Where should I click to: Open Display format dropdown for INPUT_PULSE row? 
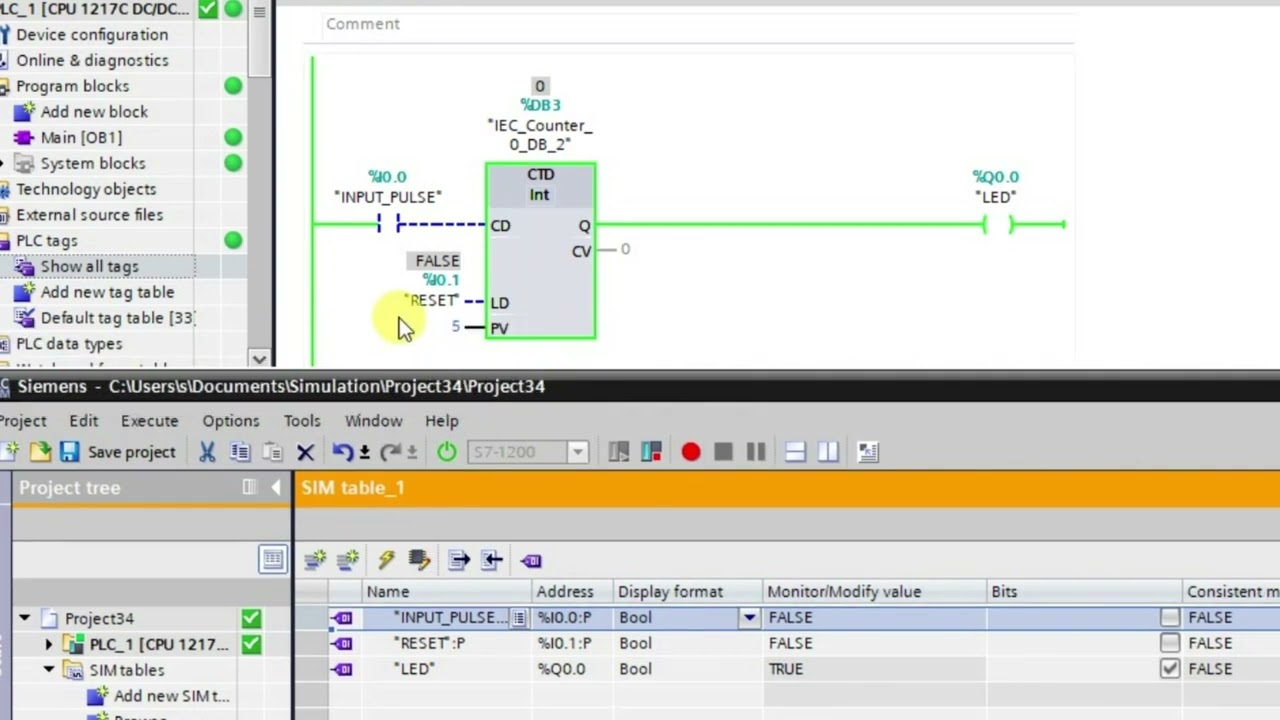click(x=748, y=618)
